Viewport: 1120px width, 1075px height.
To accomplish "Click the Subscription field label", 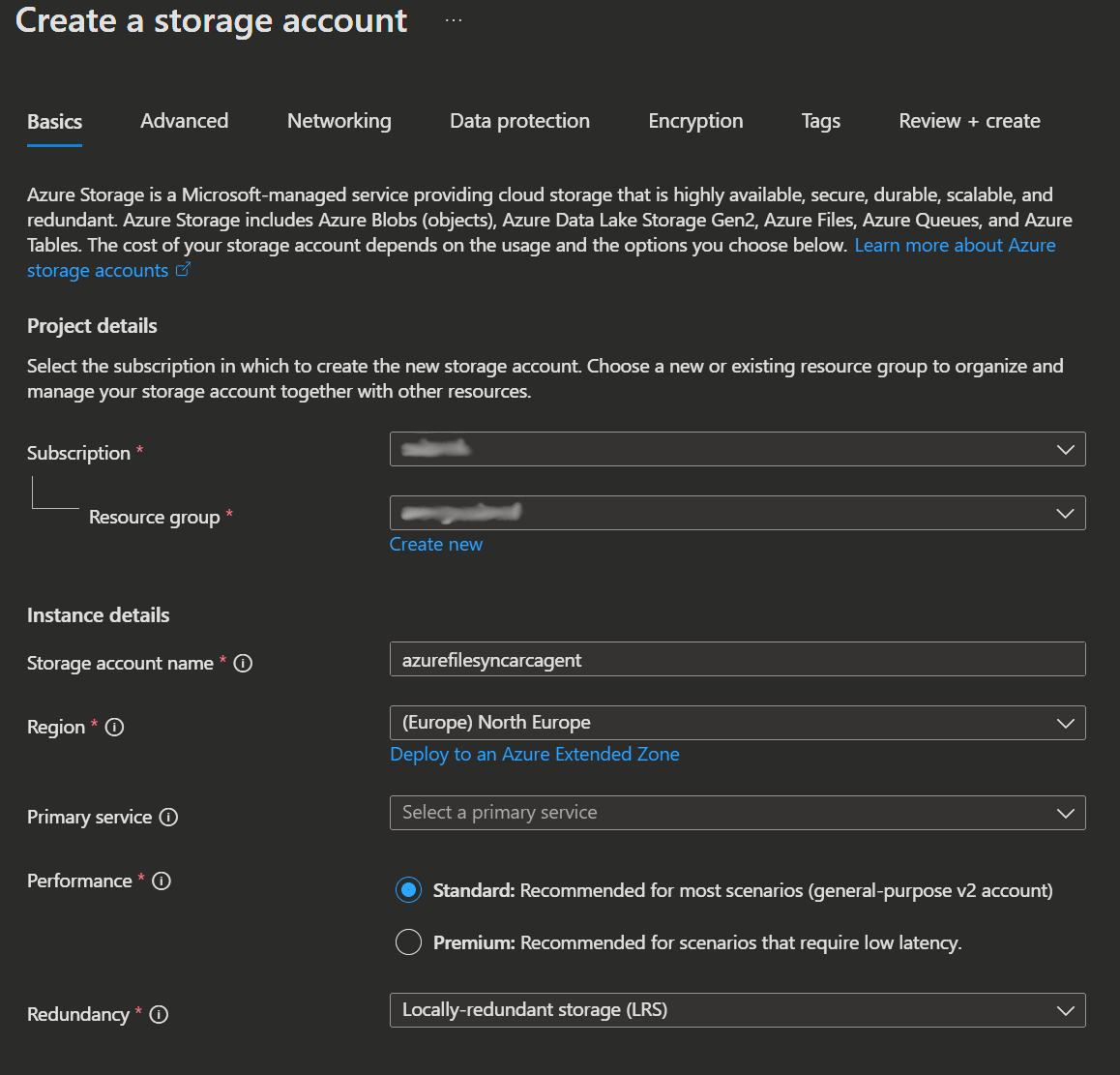I will (x=78, y=453).
